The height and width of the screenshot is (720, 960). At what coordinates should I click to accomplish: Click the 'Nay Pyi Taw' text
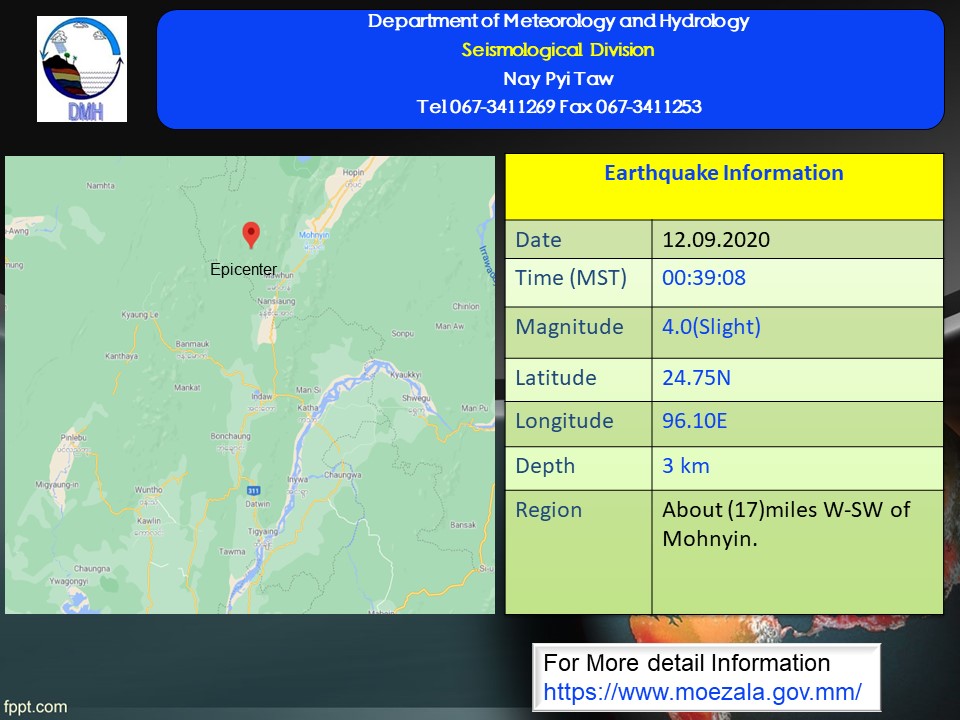pyautogui.click(x=558, y=78)
